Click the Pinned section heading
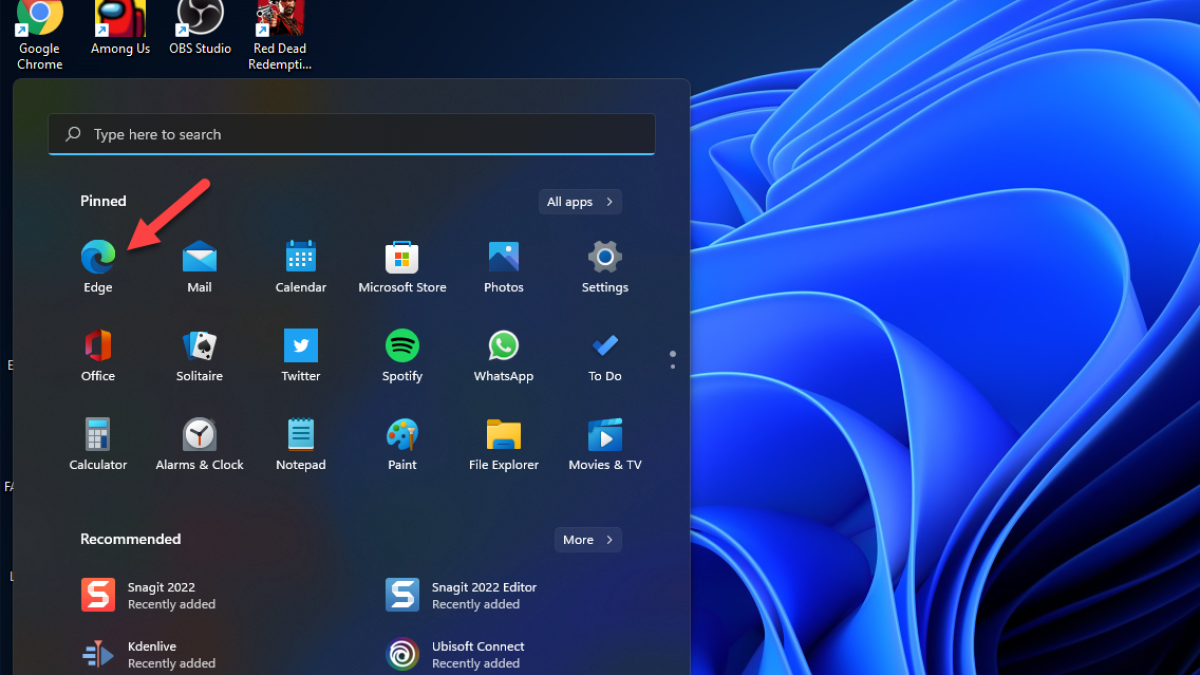The image size is (1200, 675). click(104, 201)
